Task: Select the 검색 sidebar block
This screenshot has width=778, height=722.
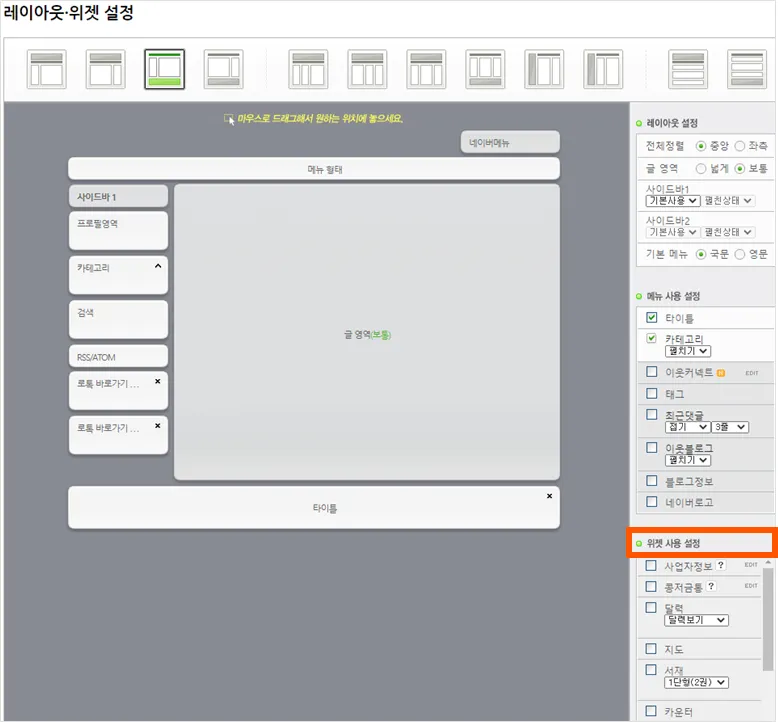Action: click(118, 320)
